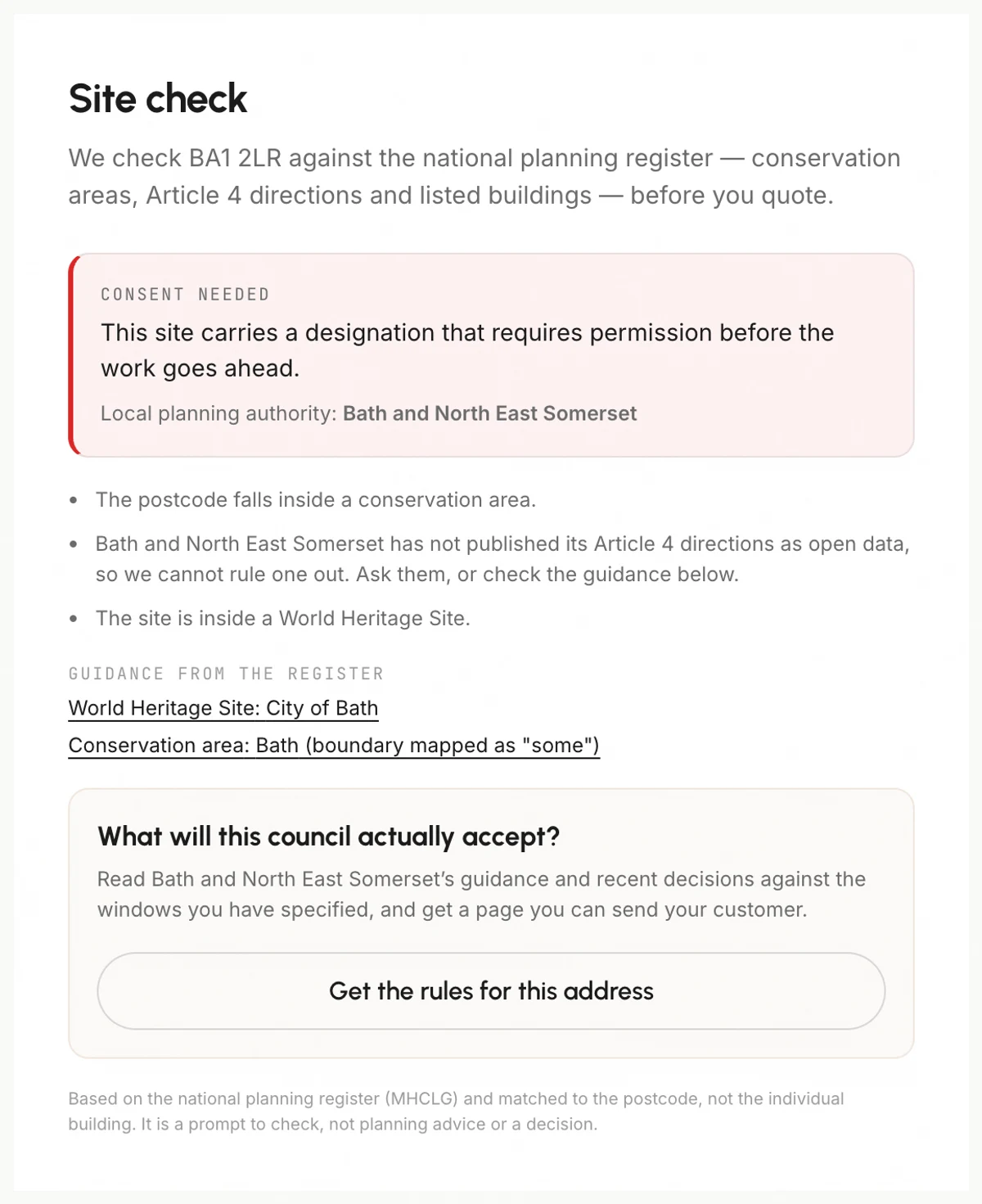Click the red accent bar on the consent alert
Viewport: 982px width, 1204px height.
pyautogui.click(x=74, y=355)
